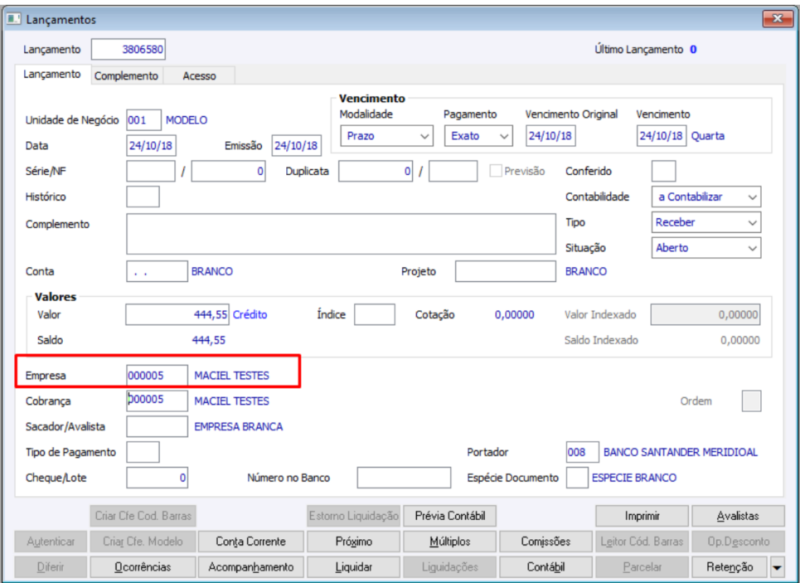The image size is (800, 583).
Task: Click the Espécie Documento field
Action: tap(577, 478)
